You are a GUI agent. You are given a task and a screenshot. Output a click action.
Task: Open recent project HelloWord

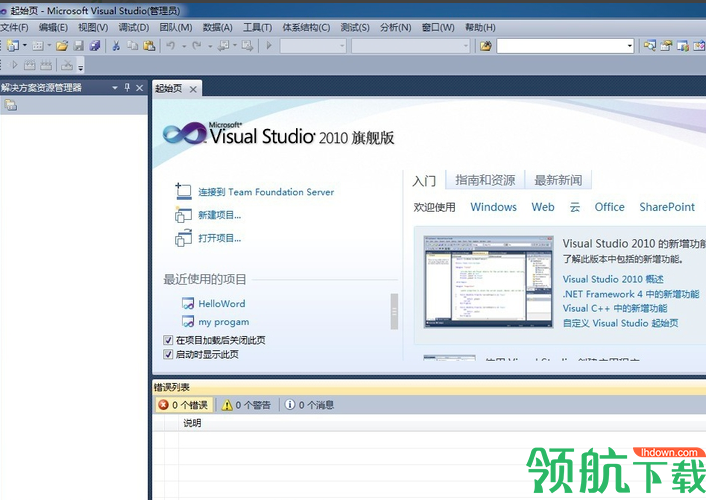[222, 304]
